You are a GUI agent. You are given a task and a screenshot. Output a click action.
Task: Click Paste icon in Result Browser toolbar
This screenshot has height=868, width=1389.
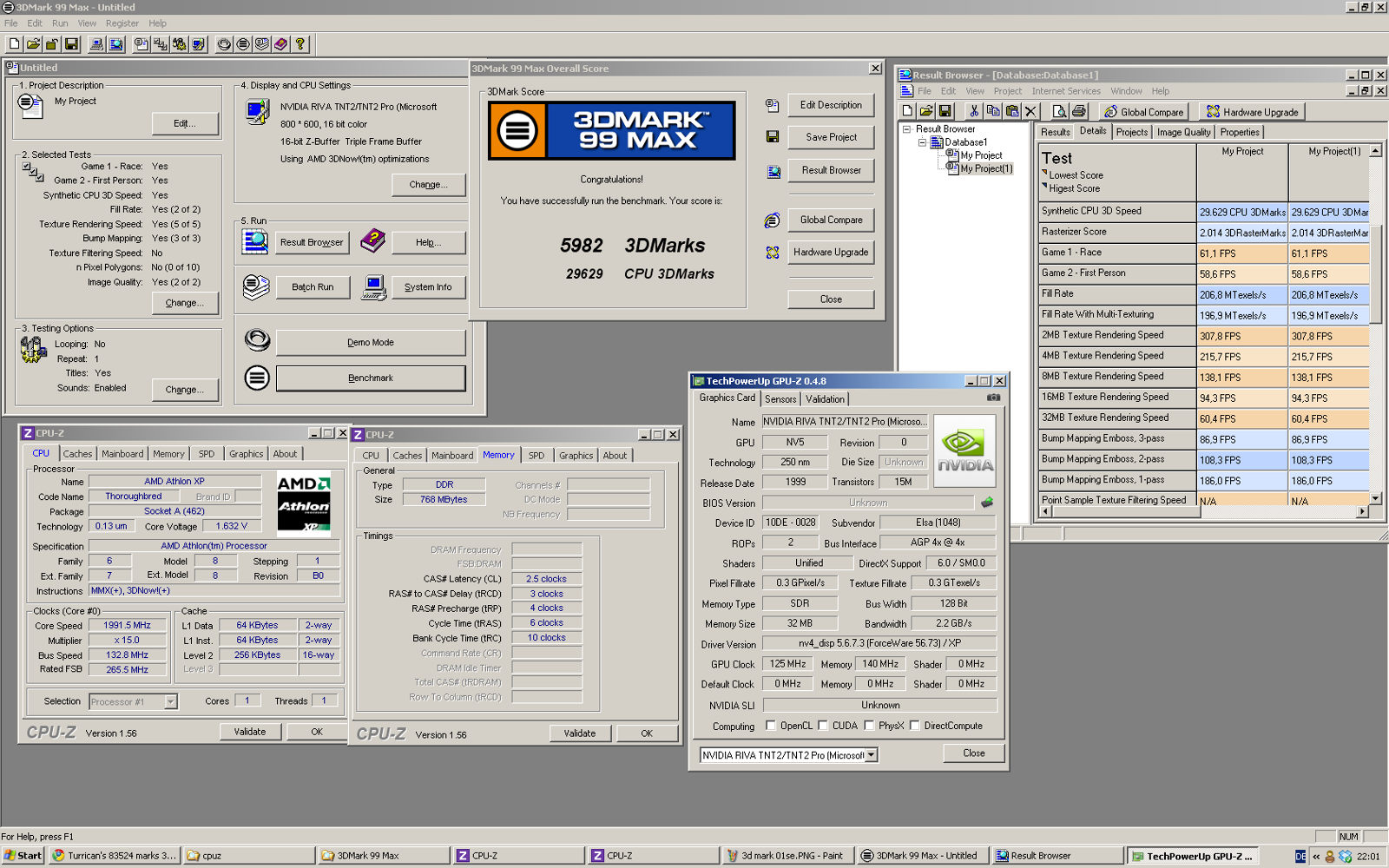pos(1012,111)
